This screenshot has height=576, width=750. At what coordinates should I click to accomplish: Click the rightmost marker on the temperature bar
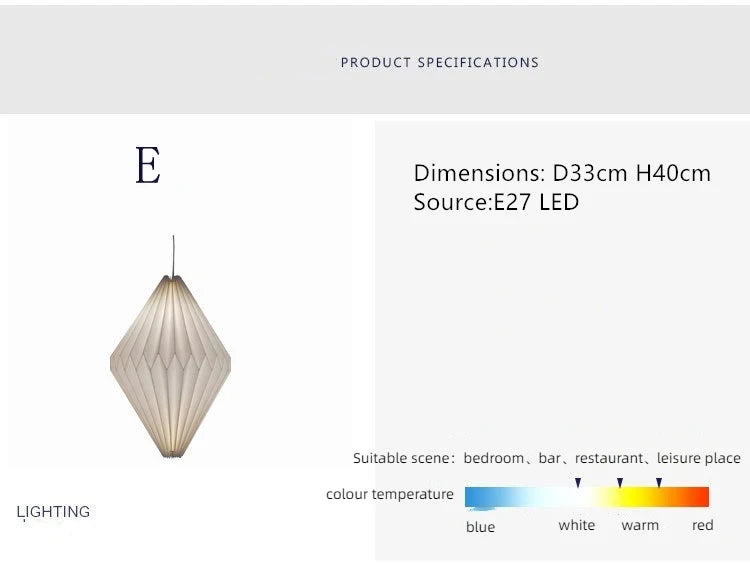[659, 483]
